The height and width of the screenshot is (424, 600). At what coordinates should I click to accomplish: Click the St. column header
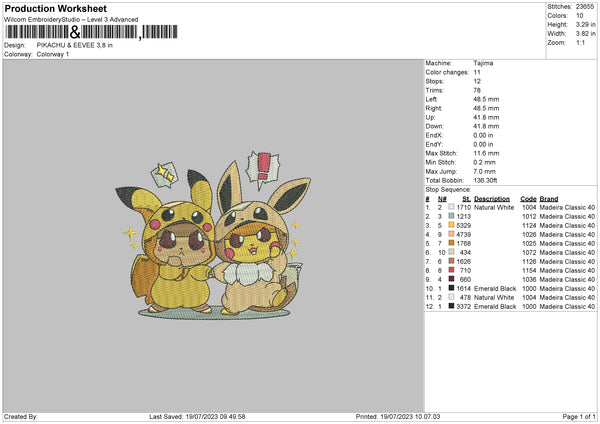point(466,198)
